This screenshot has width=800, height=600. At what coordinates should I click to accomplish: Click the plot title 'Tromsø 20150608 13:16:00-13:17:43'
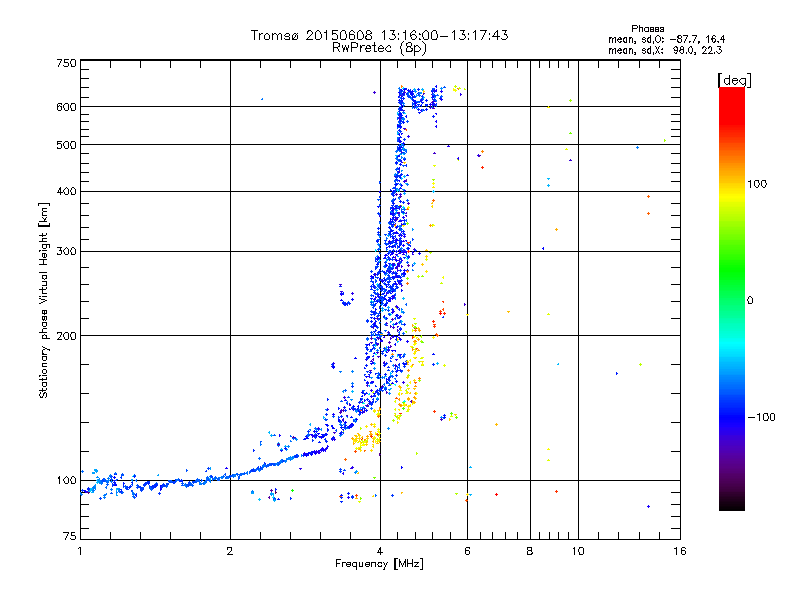pyautogui.click(x=379, y=35)
